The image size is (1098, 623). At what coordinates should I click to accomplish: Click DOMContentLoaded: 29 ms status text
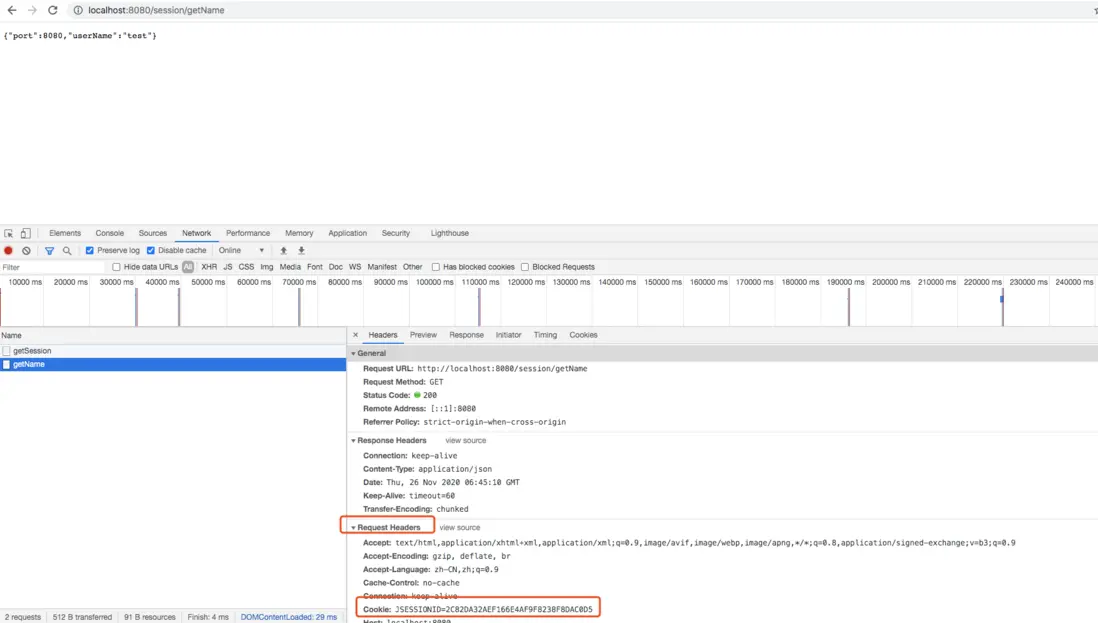pos(289,617)
